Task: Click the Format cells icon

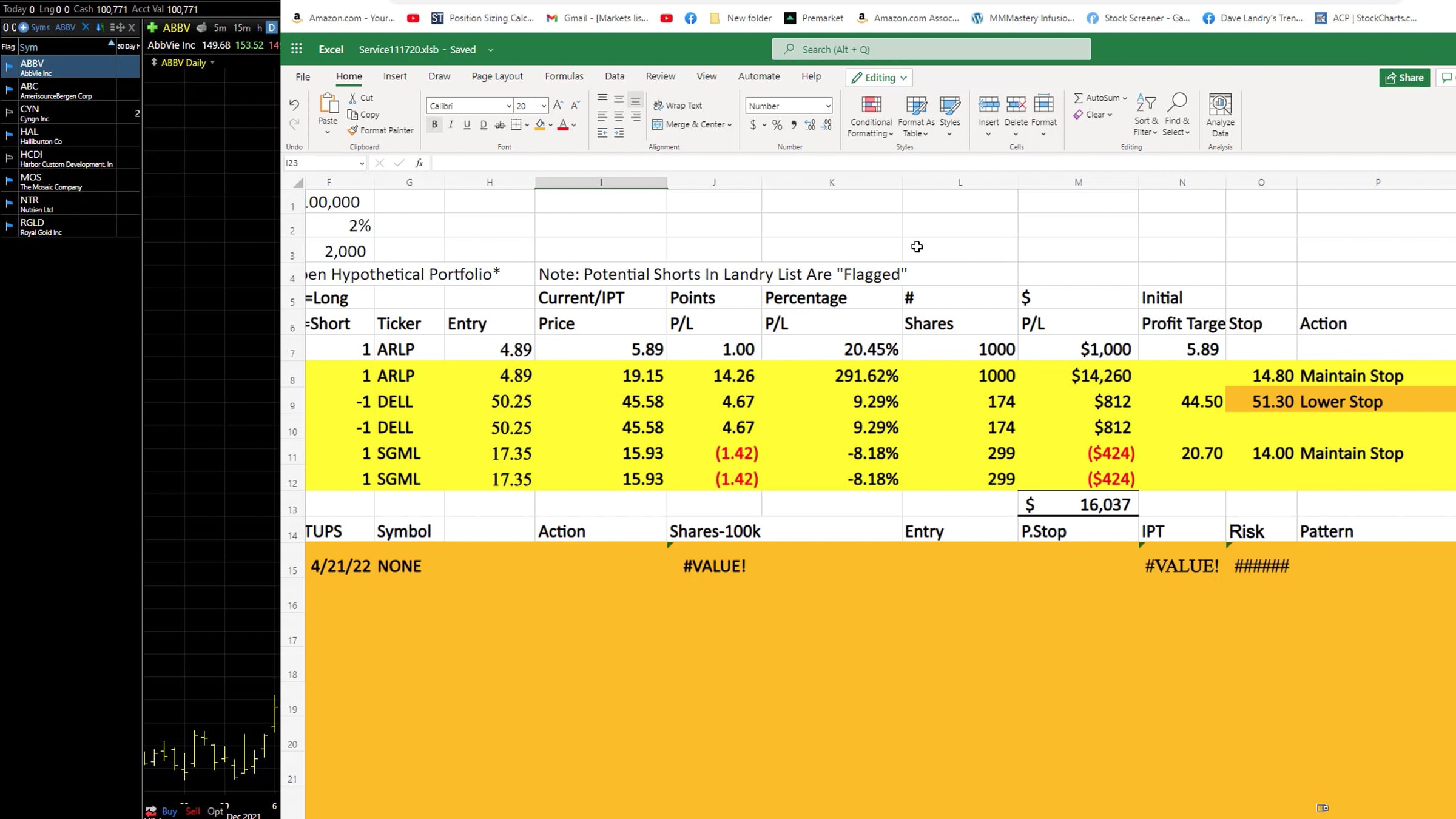Action: pos(1043,104)
